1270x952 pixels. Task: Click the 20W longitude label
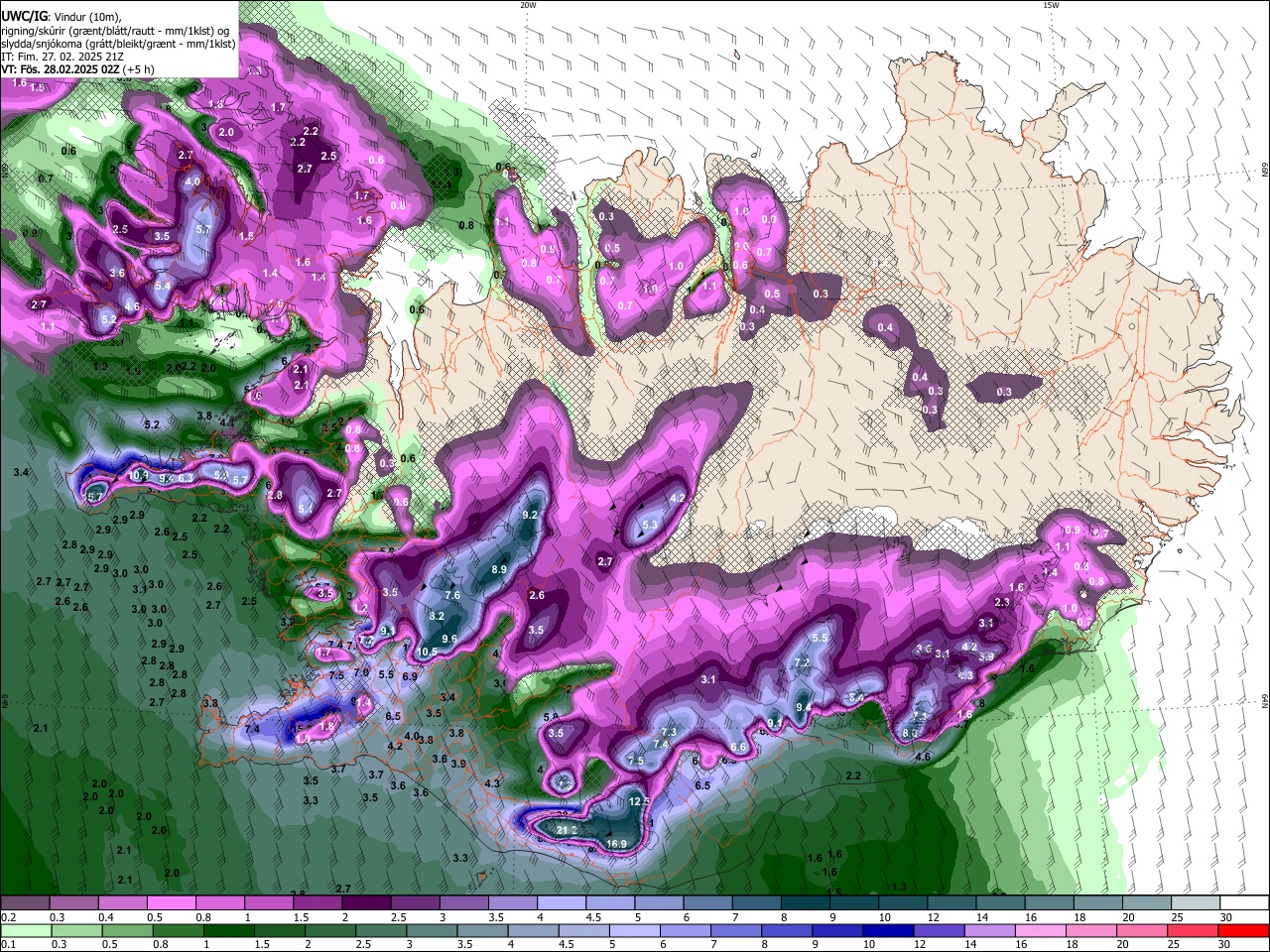coord(528,5)
